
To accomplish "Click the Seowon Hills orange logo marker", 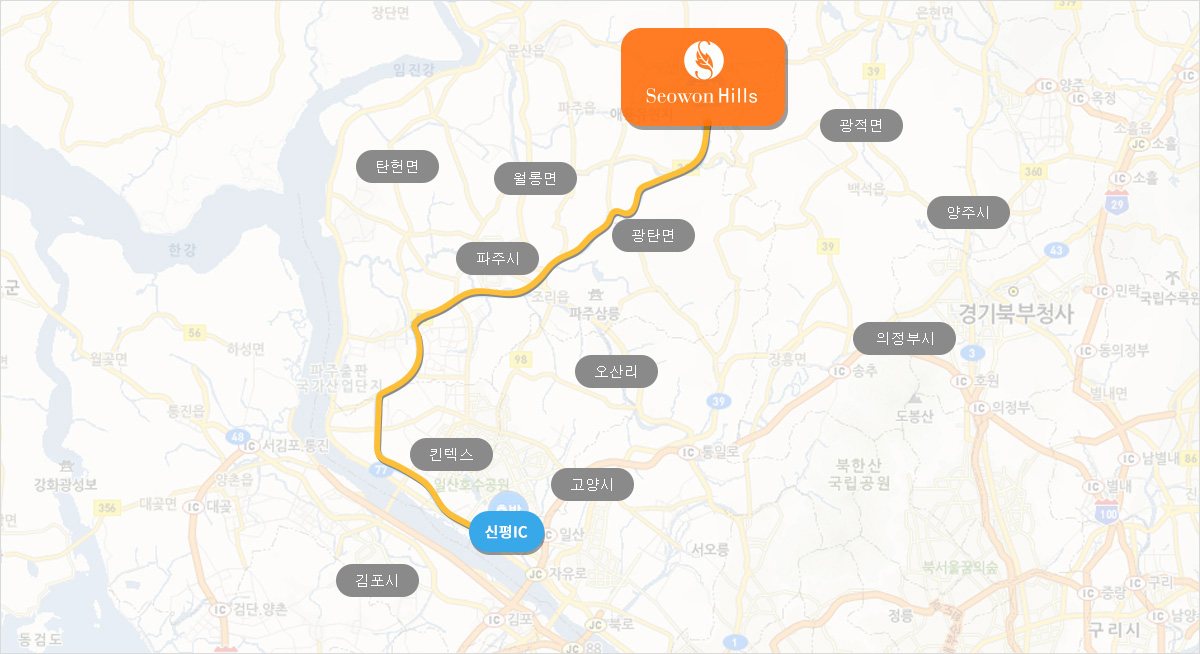I will coord(704,78).
